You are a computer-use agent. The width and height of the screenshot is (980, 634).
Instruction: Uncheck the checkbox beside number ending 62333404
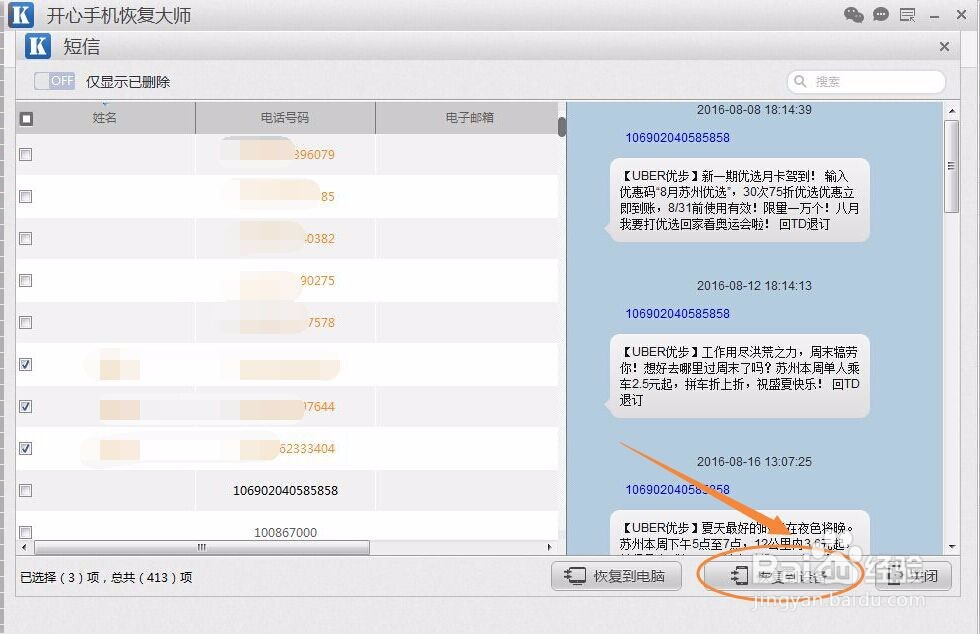pos(25,449)
